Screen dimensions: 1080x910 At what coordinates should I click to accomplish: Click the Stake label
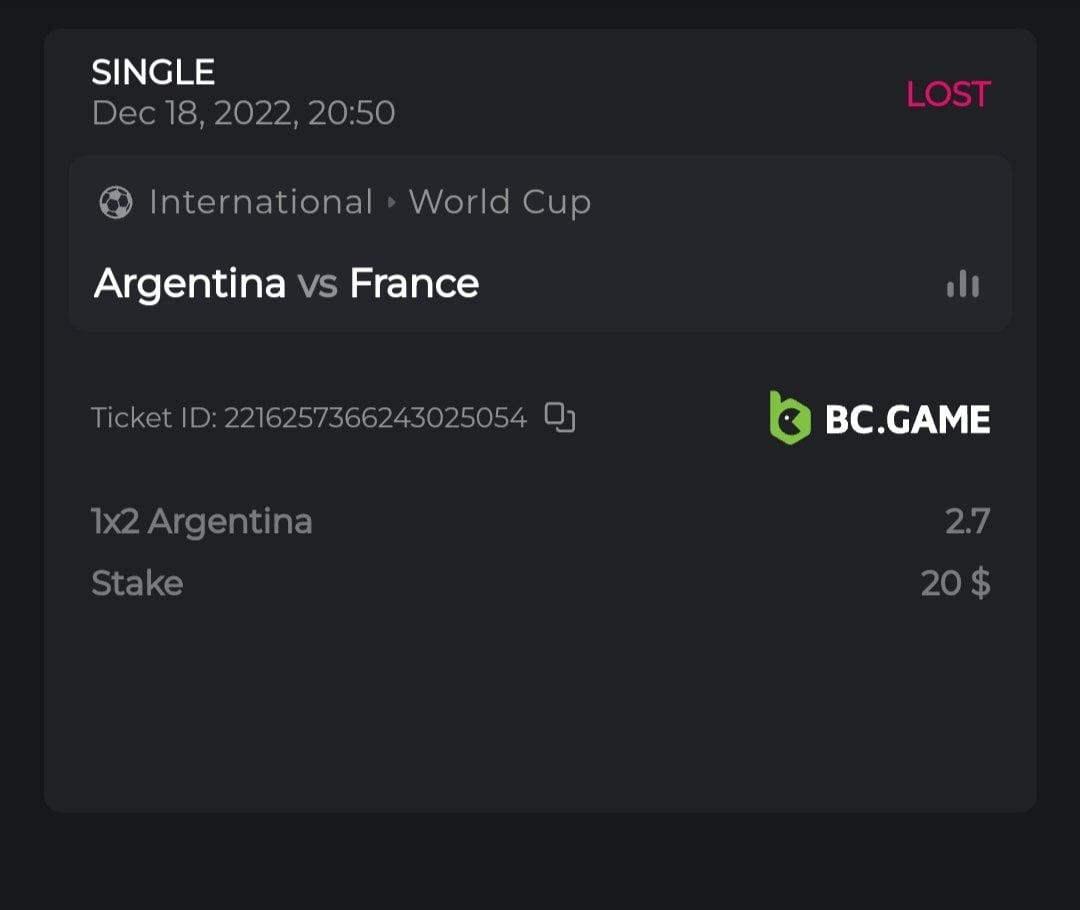137,583
